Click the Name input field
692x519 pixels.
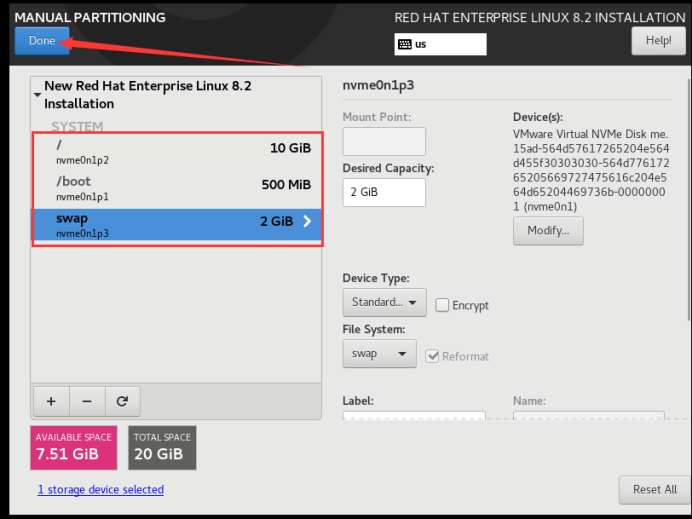pos(589,416)
